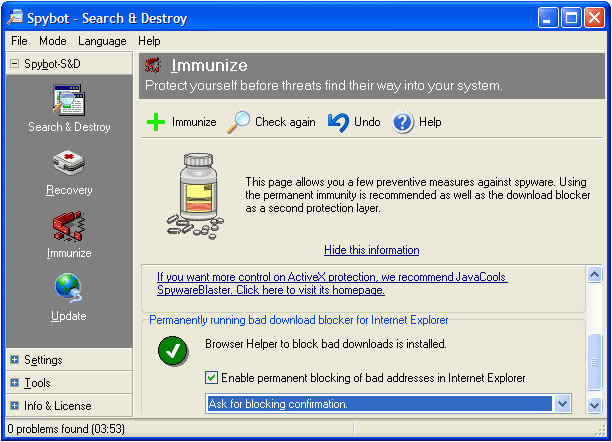Click 'Browser Helper to block bad downloads is installed.'

[x=326, y=344]
